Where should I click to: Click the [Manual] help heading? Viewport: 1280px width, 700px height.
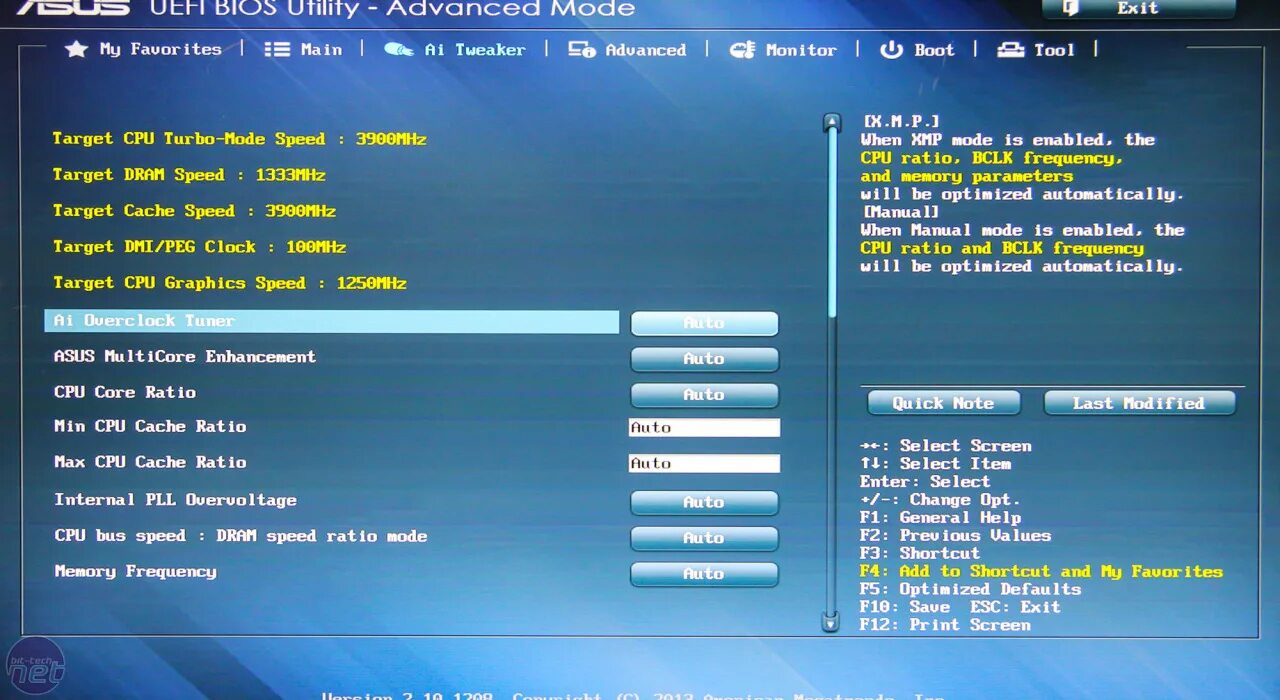tap(901, 212)
